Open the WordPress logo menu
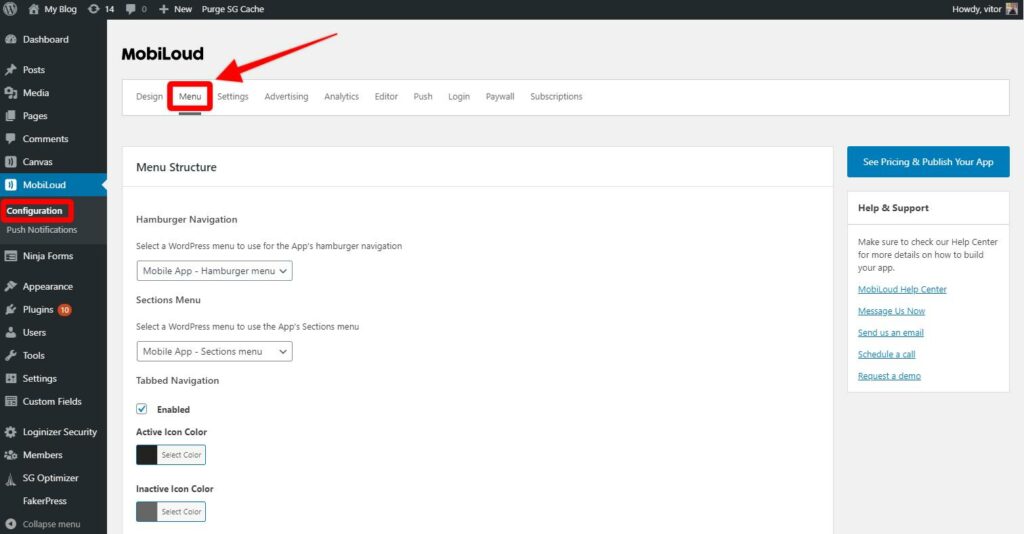This screenshot has width=1024, height=534. (10, 9)
